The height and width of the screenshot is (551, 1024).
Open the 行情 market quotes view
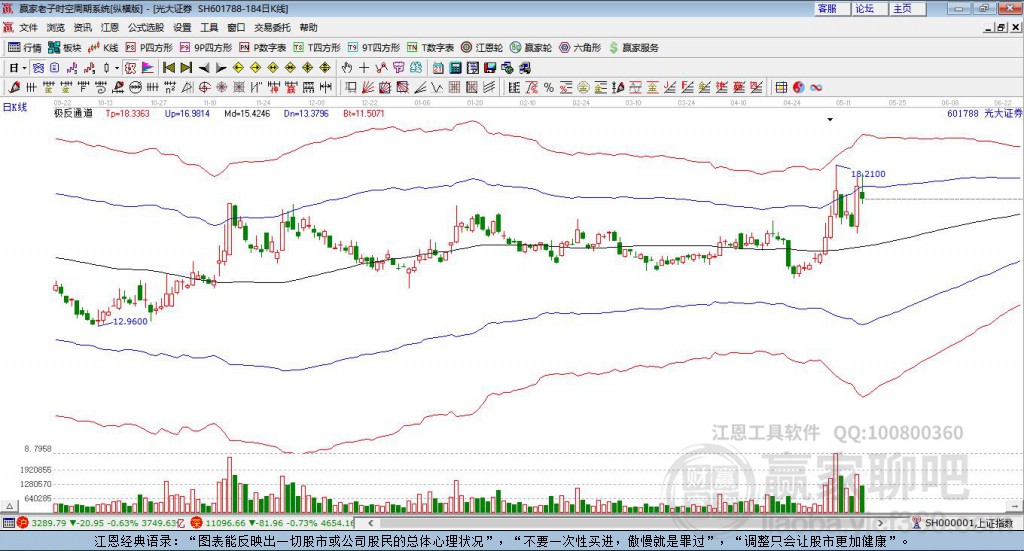[24, 48]
